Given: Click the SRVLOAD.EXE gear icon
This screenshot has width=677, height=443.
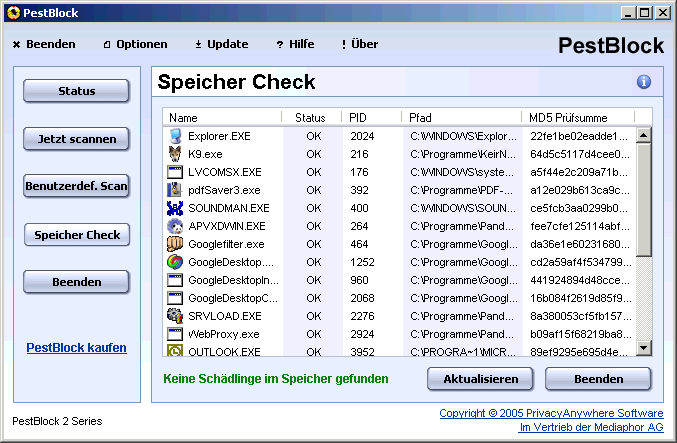Looking at the screenshot, I should tap(175, 316).
